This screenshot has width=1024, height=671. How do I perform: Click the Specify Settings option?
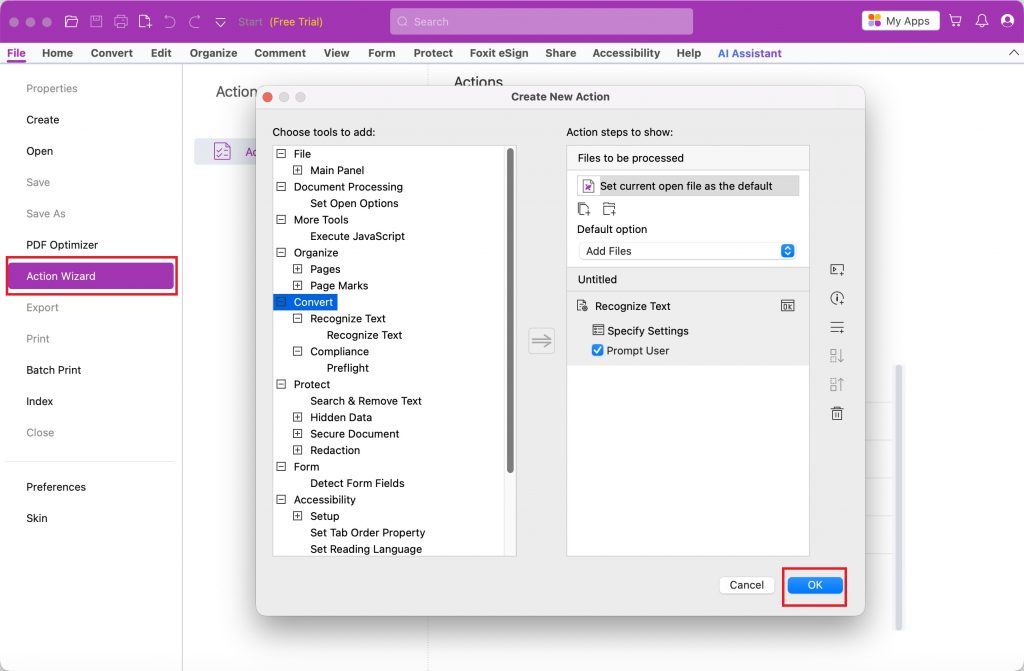point(640,331)
